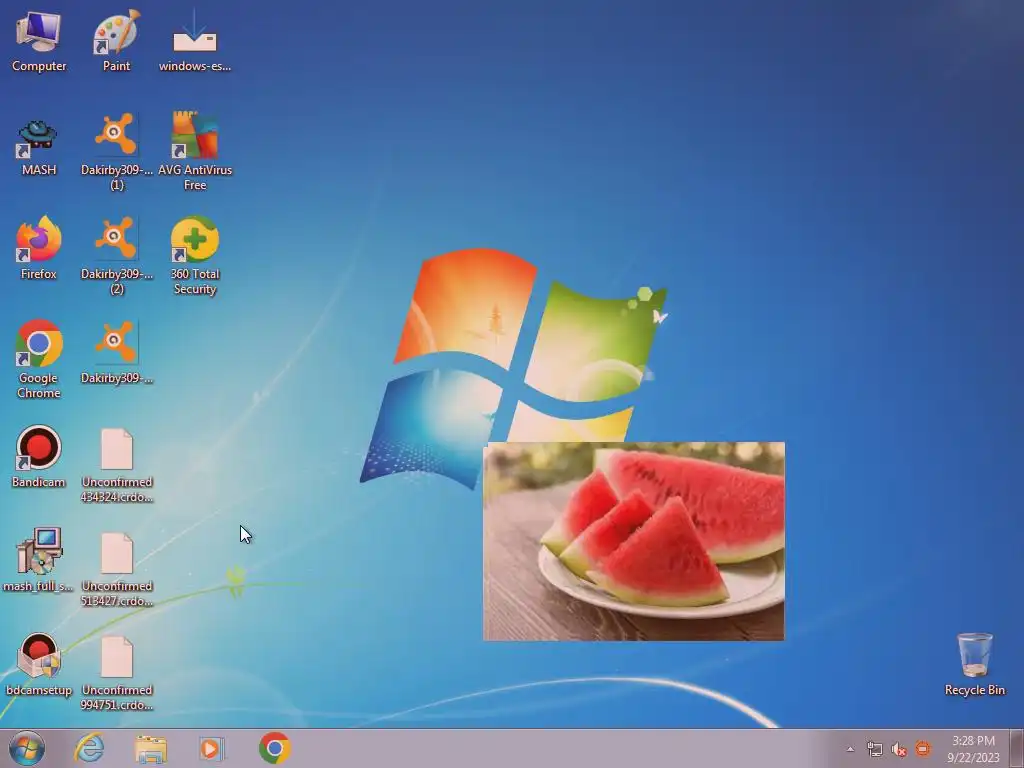Select the bdcamsetup installer icon

click(x=39, y=665)
